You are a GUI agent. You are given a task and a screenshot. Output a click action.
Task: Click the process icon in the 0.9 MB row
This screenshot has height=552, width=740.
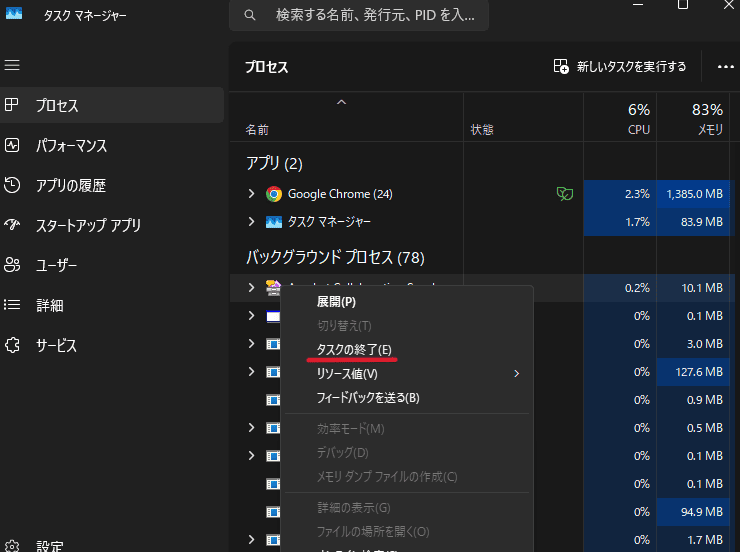point(273,400)
